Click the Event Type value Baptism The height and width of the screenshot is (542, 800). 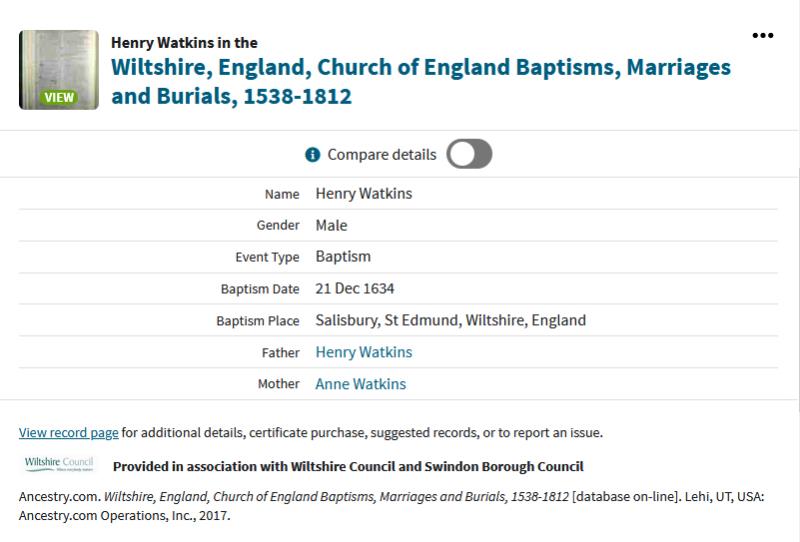343,257
